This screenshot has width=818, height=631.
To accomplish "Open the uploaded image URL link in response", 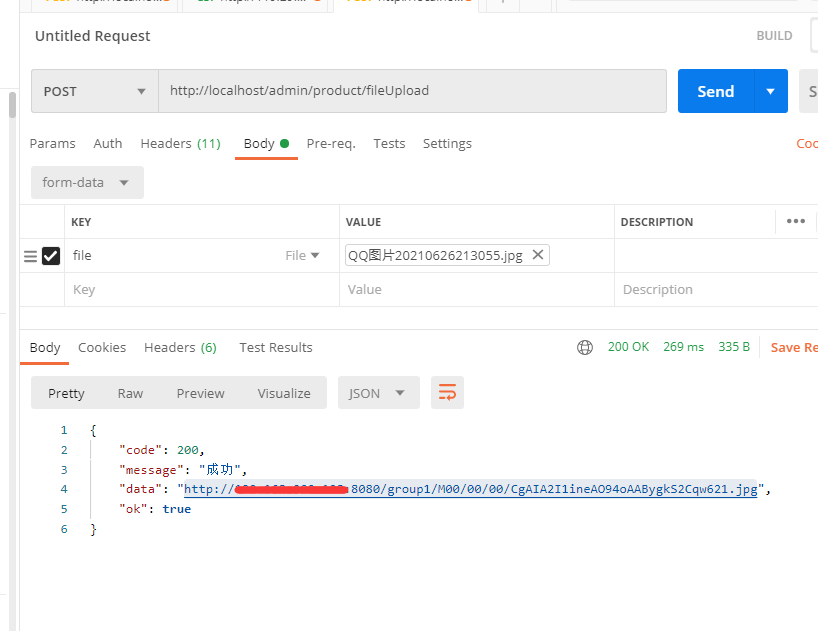I will (471, 489).
